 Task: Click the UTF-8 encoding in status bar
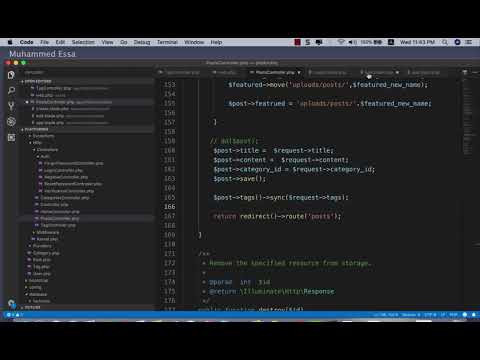pyautogui.click(x=430, y=314)
